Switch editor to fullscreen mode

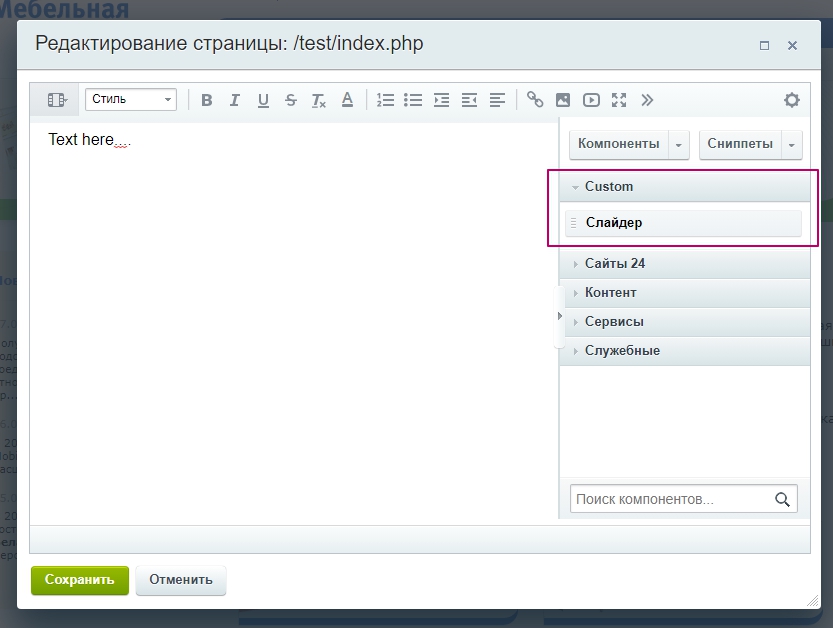619,100
